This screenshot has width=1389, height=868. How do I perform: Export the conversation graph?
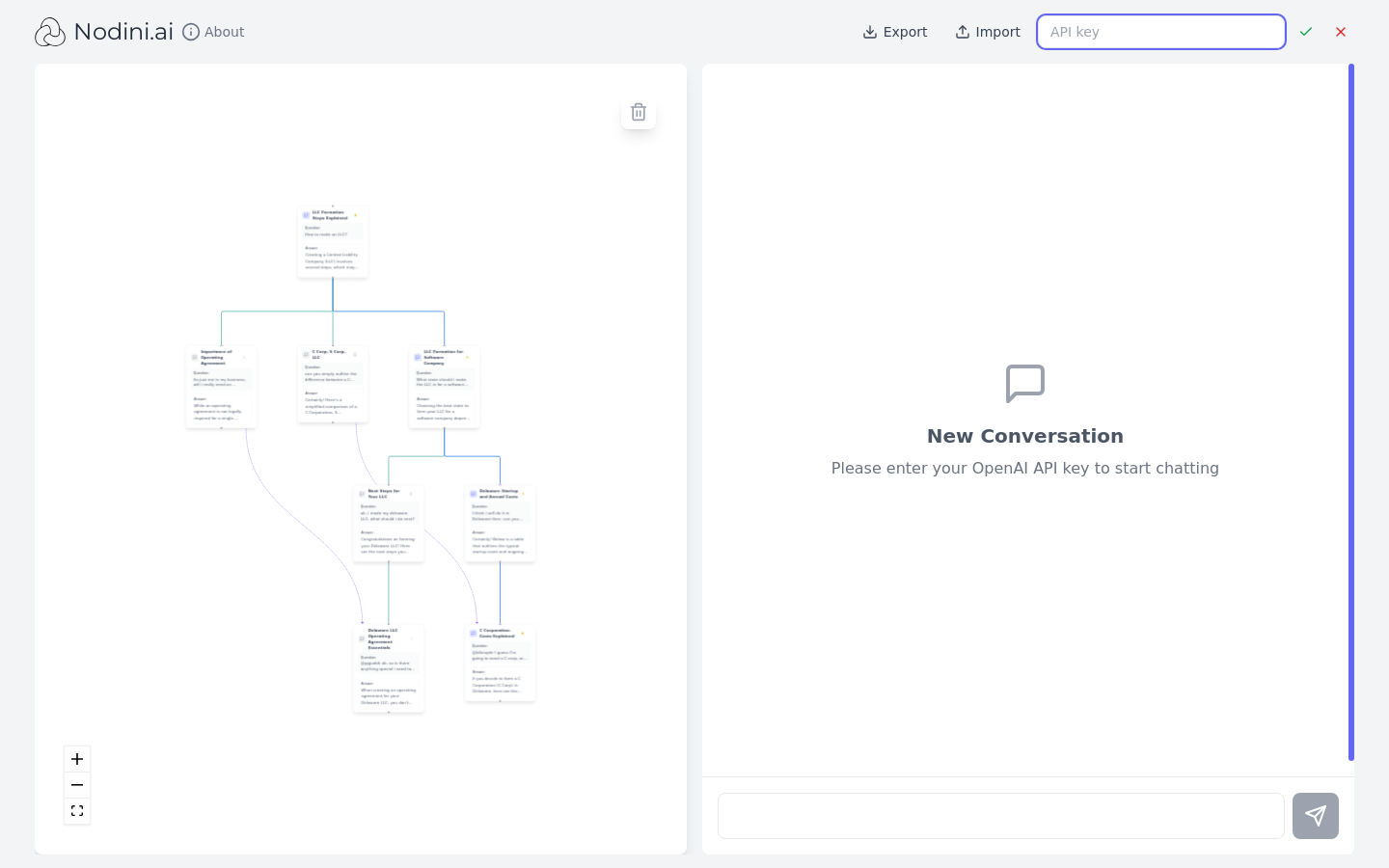point(895,32)
